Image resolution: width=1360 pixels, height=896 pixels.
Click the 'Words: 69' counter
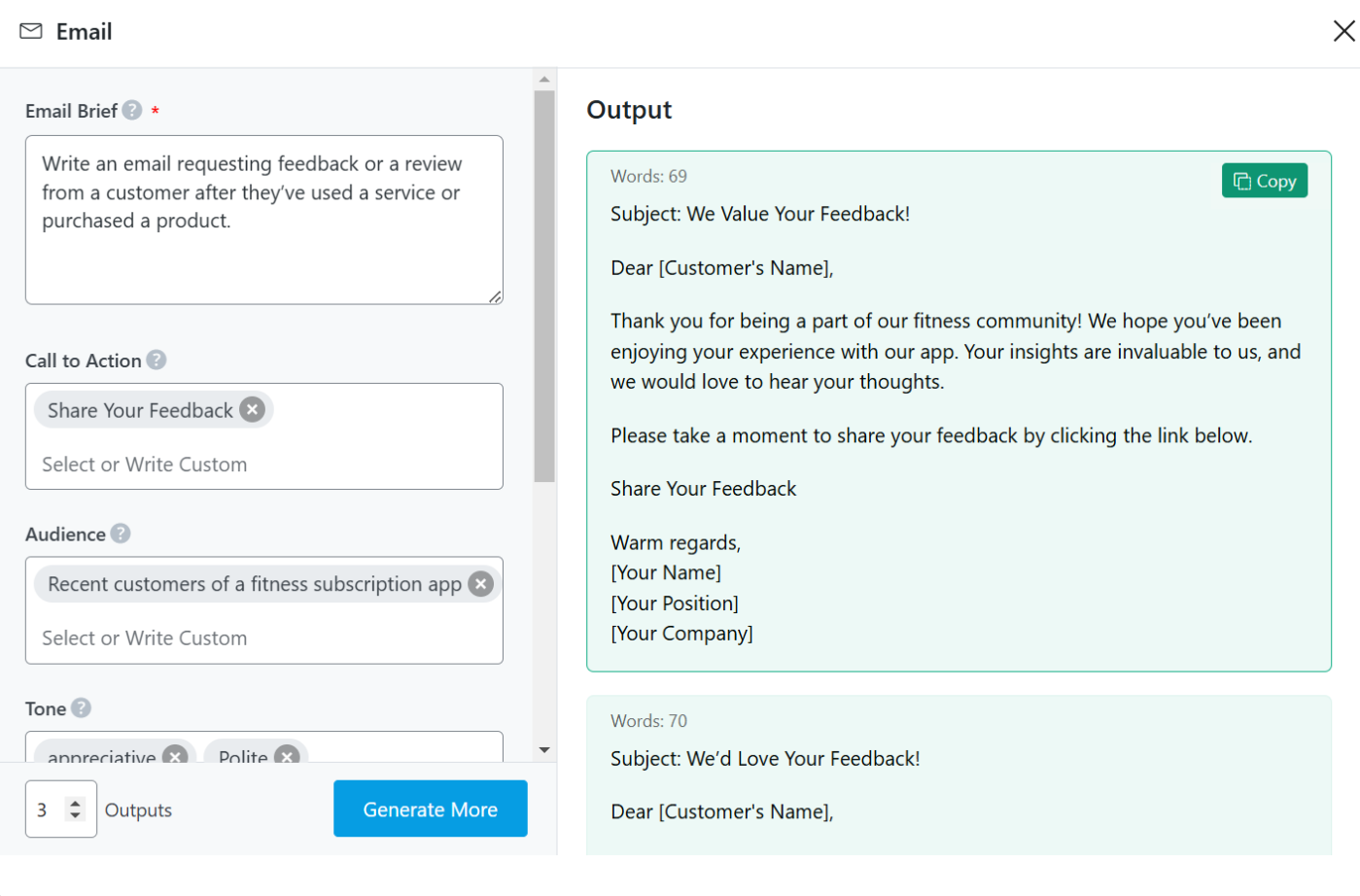(648, 176)
